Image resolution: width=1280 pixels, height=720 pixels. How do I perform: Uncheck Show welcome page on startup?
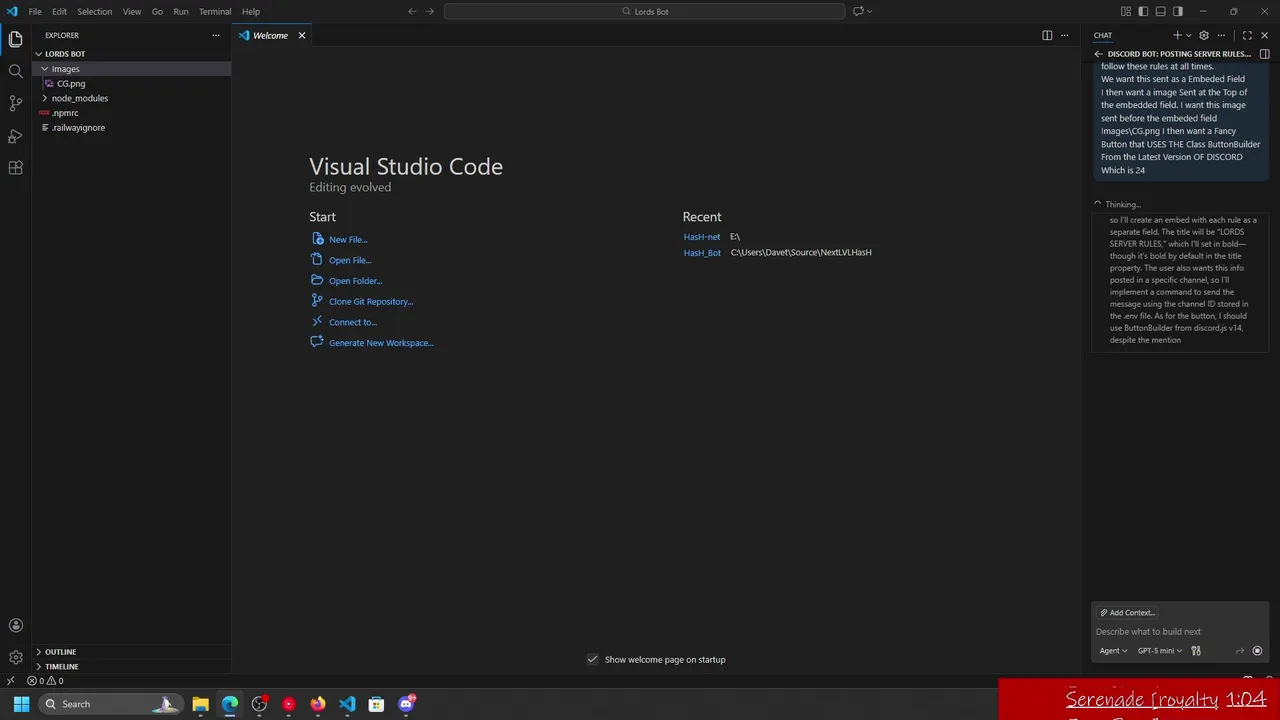(592, 659)
